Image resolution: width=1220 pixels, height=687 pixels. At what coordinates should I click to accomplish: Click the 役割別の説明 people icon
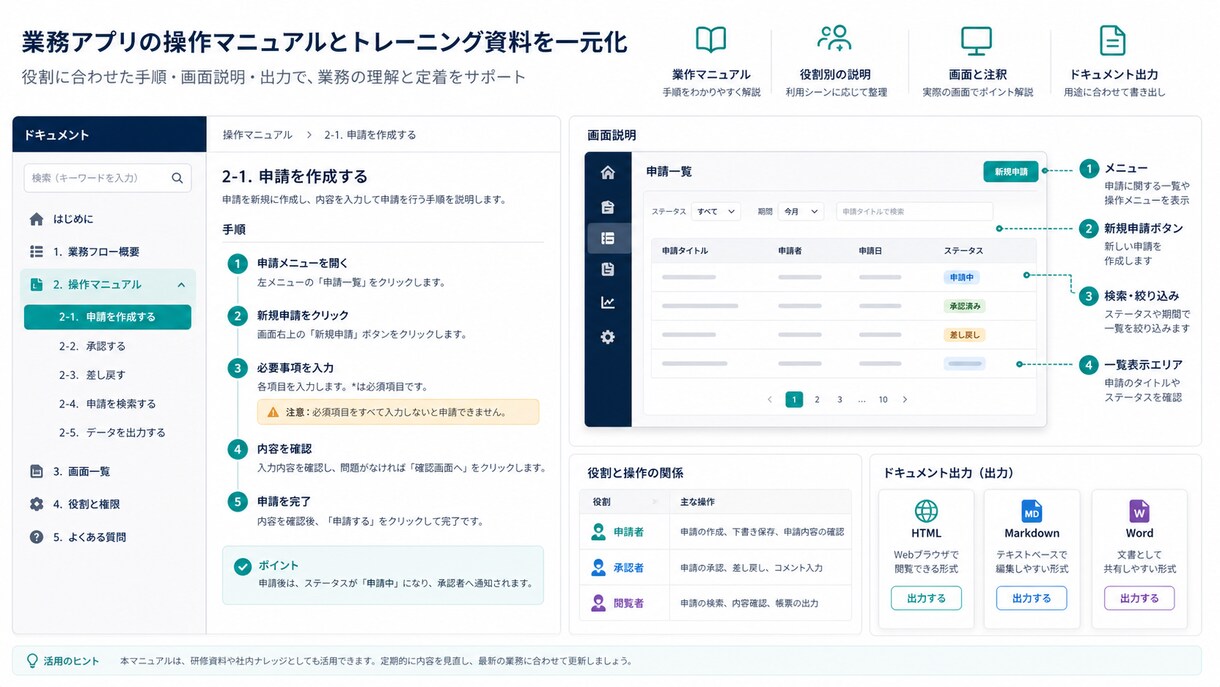click(x=834, y=39)
